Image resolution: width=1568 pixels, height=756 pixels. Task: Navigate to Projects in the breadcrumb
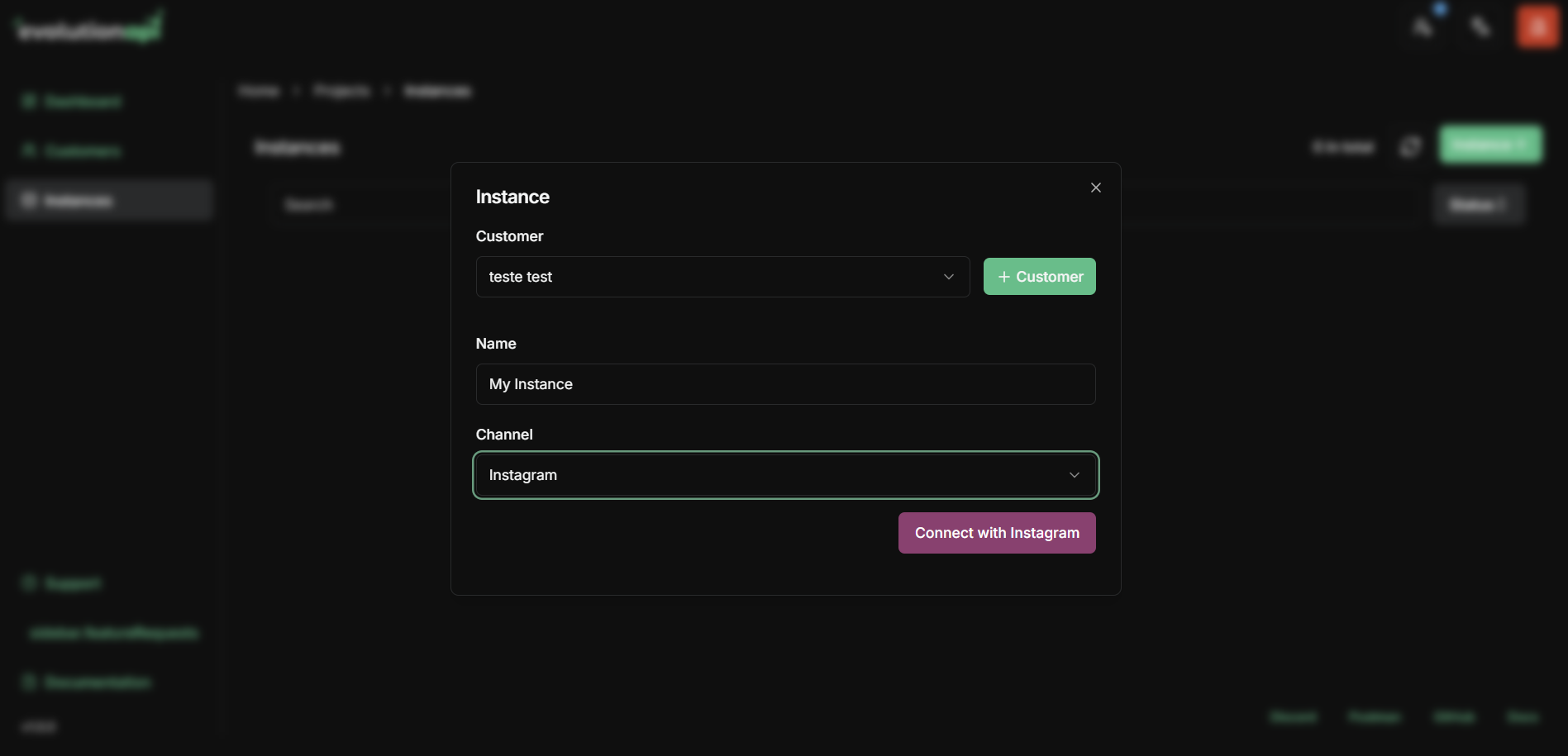(341, 91)
